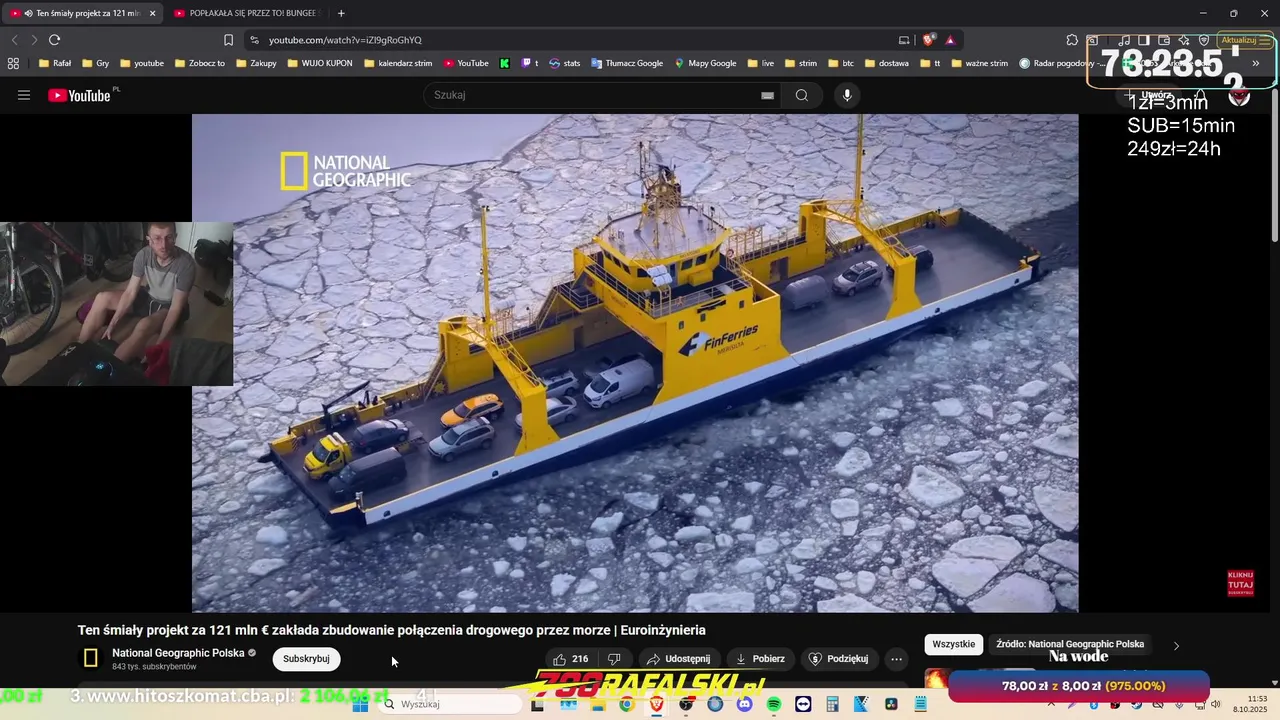The width and height of the screenshot is (1280, 720).
Task: Click the Podziękuj thanks button
Action: point(839,659)
